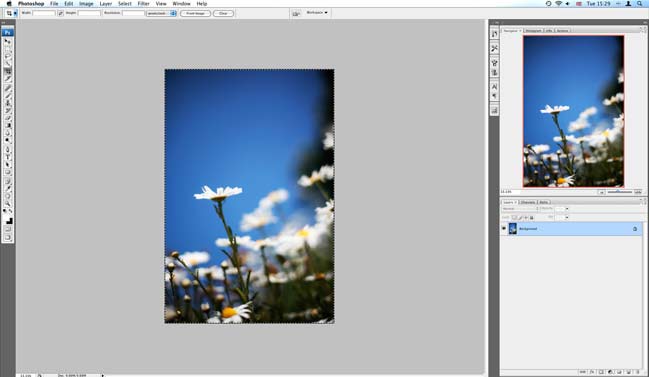Screen dimensions: 649x377
Task: Select the Zoom magnifier tool
Action: tap(8, 204)
